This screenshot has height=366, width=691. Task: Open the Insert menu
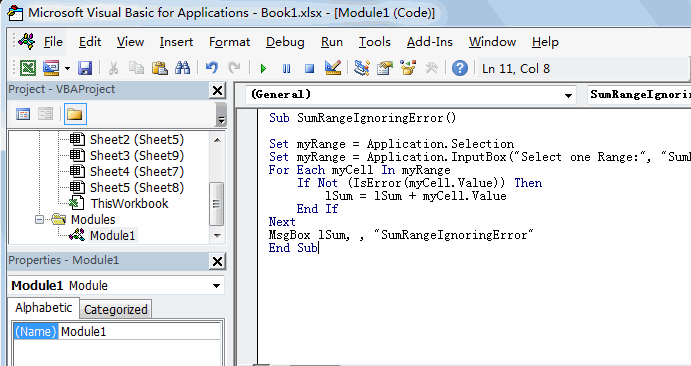pos(176,42)
